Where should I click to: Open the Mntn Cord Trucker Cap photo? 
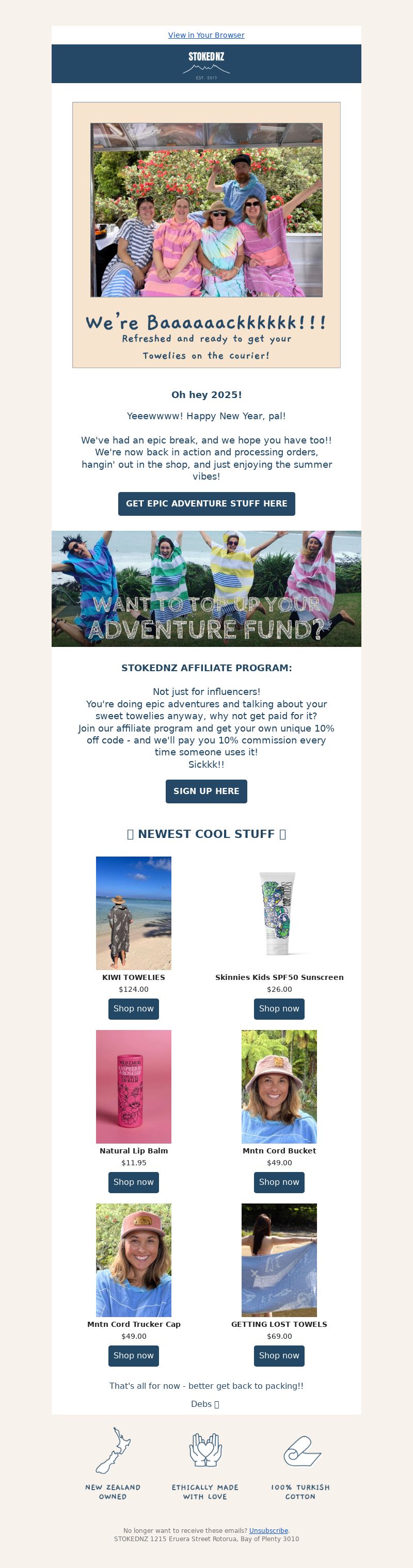[x=134, y=1260]
